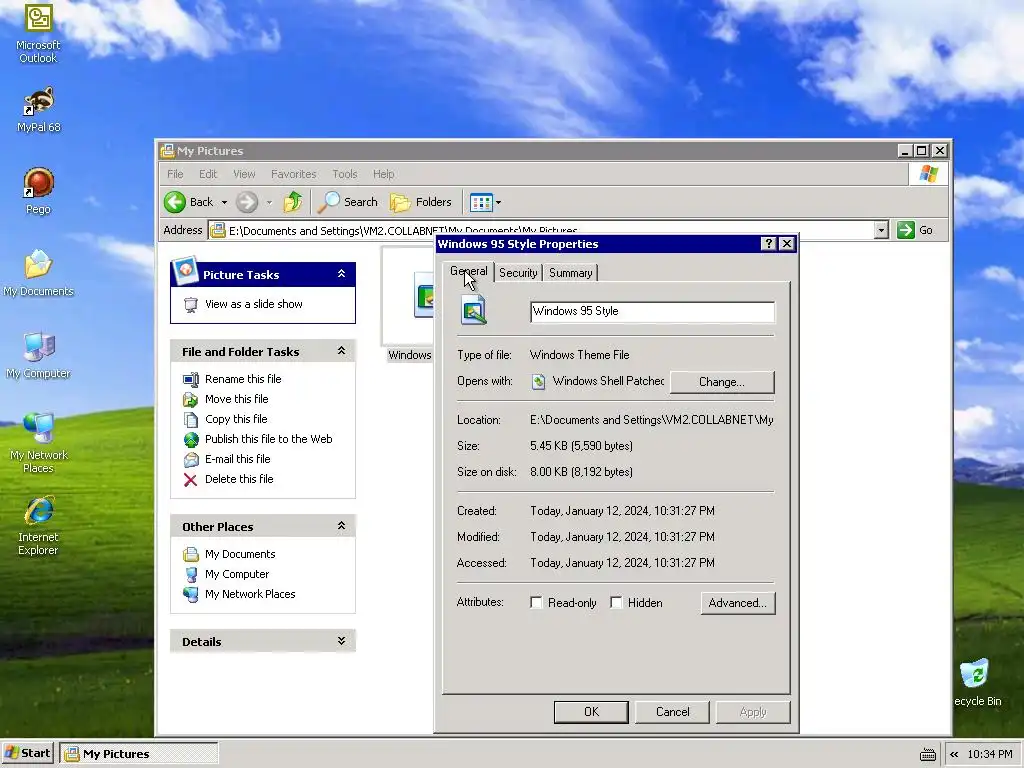Enable the Read-only checkbox
This screenshot has height=768, width=1024.
[536, 602]
